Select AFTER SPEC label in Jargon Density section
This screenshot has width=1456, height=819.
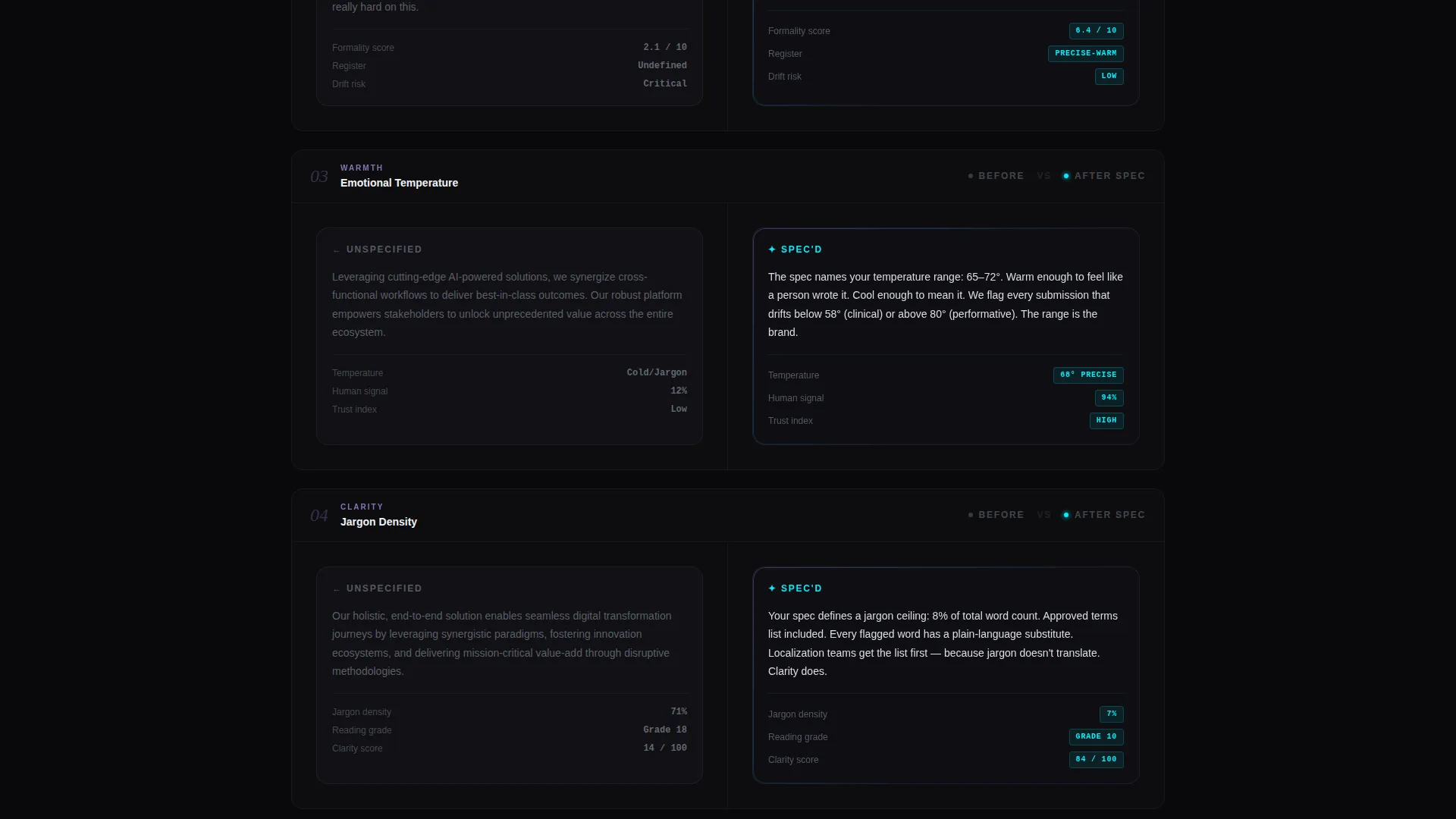tap(1109, 515)
